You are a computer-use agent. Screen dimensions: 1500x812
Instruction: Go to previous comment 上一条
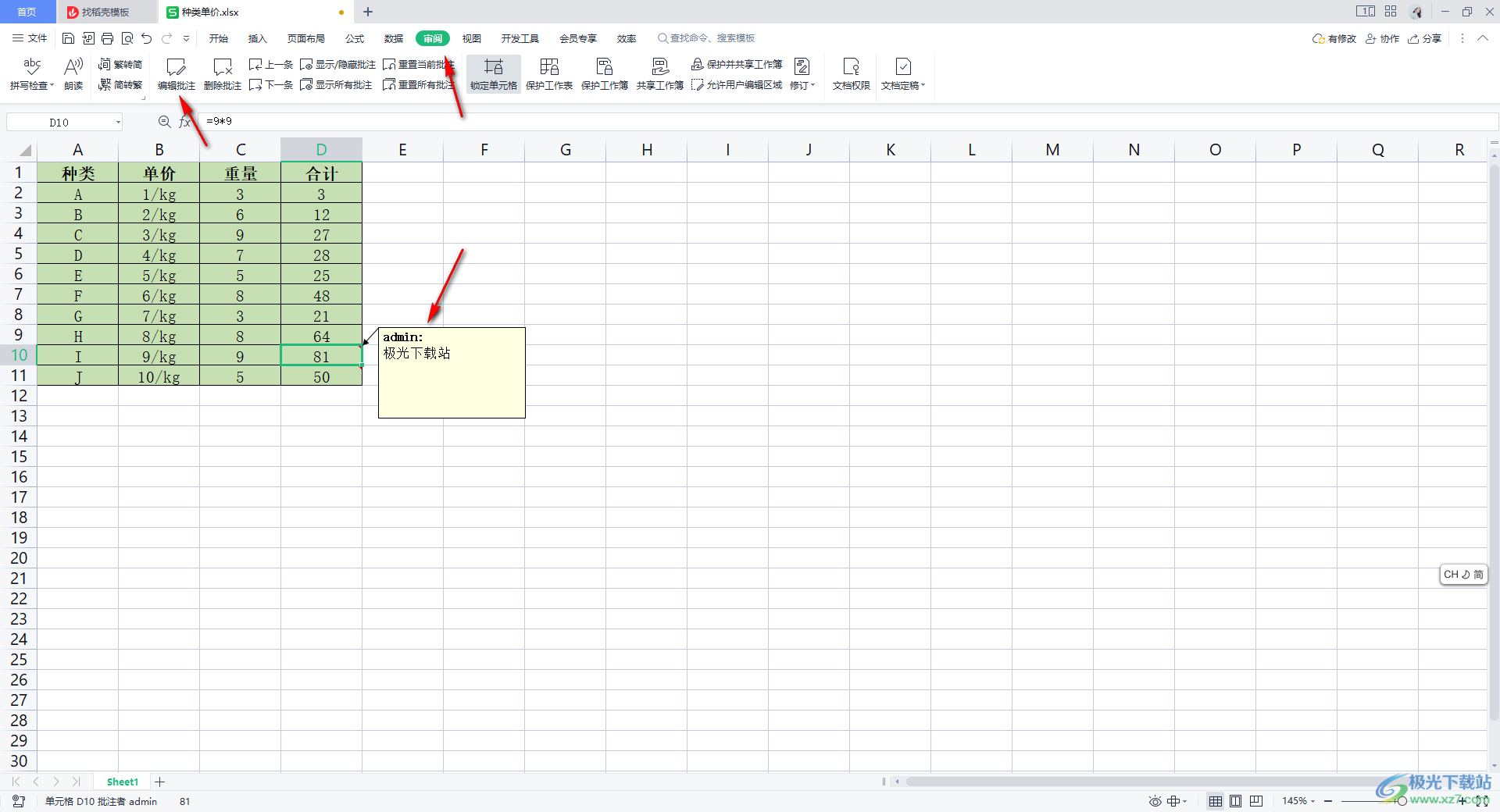pos(271,64)
